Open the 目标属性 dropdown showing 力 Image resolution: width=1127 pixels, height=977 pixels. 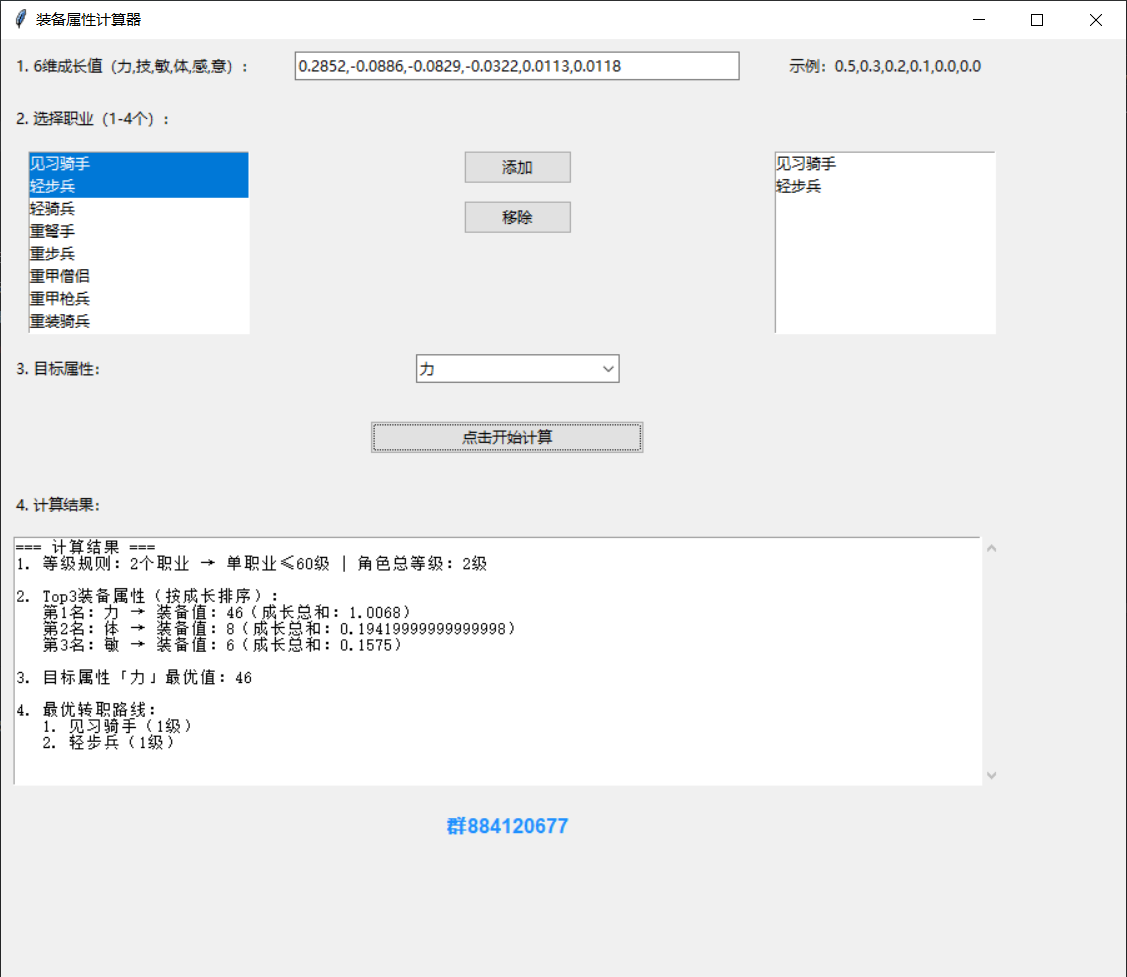pyautogui.click(x=517, y=369)
